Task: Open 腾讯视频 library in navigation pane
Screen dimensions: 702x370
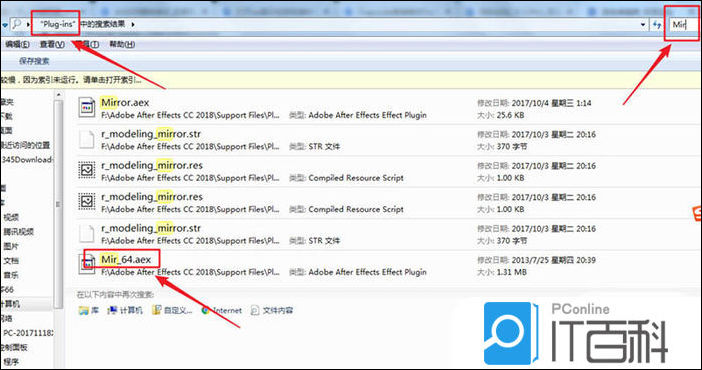Action: pos(18,232)
